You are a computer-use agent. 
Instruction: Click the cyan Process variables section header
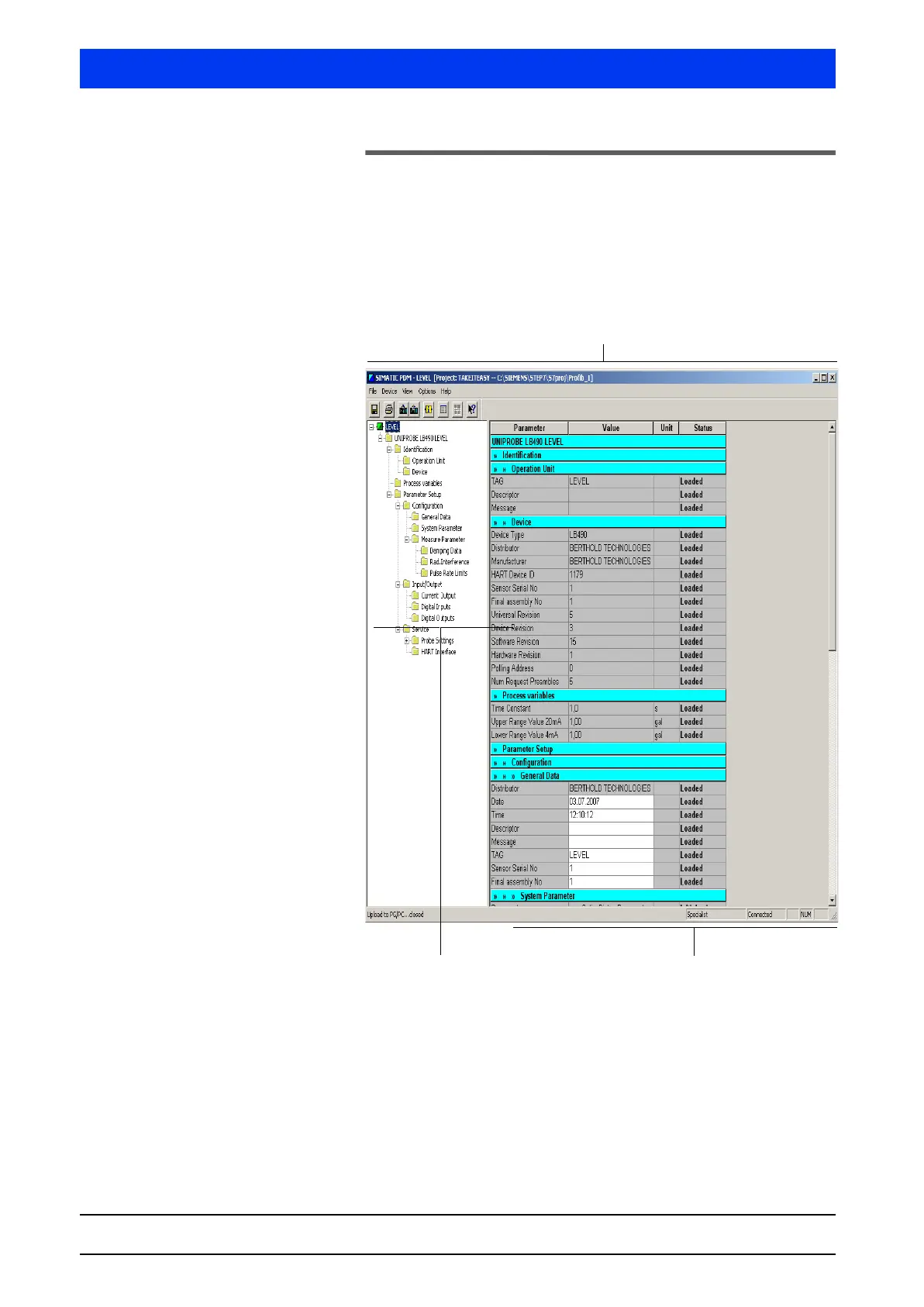click(609, 695)
